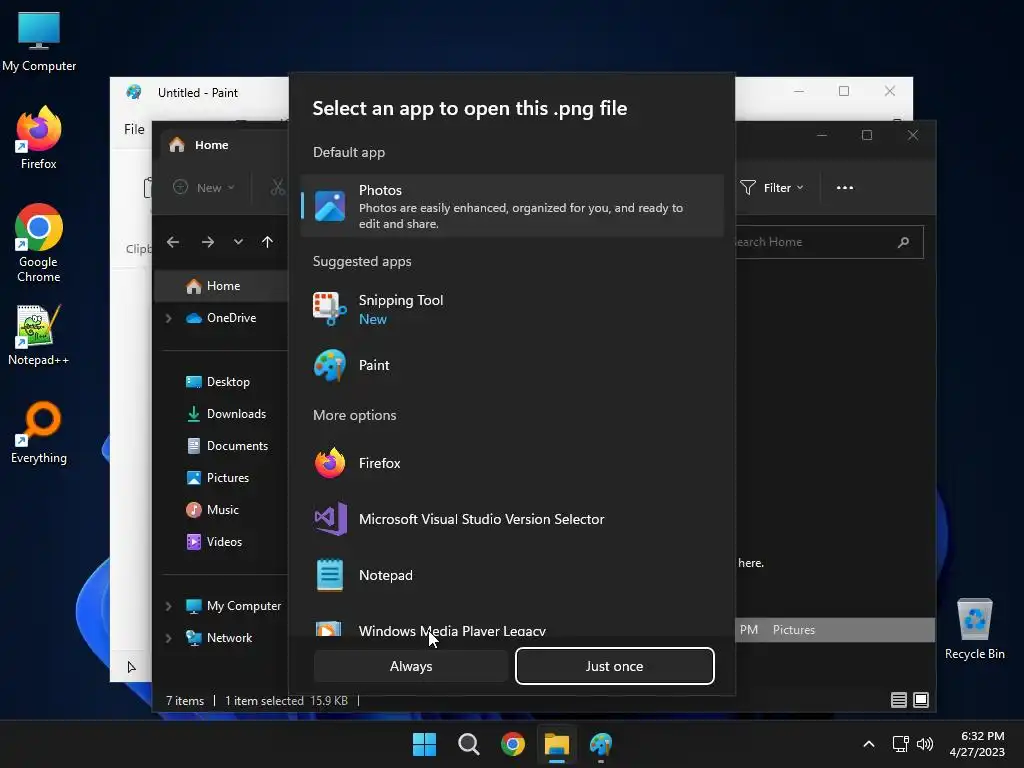Viewport: 1024px width, 768px height.
Task: Select Network in navigation pane
Action: click(219, 638)
